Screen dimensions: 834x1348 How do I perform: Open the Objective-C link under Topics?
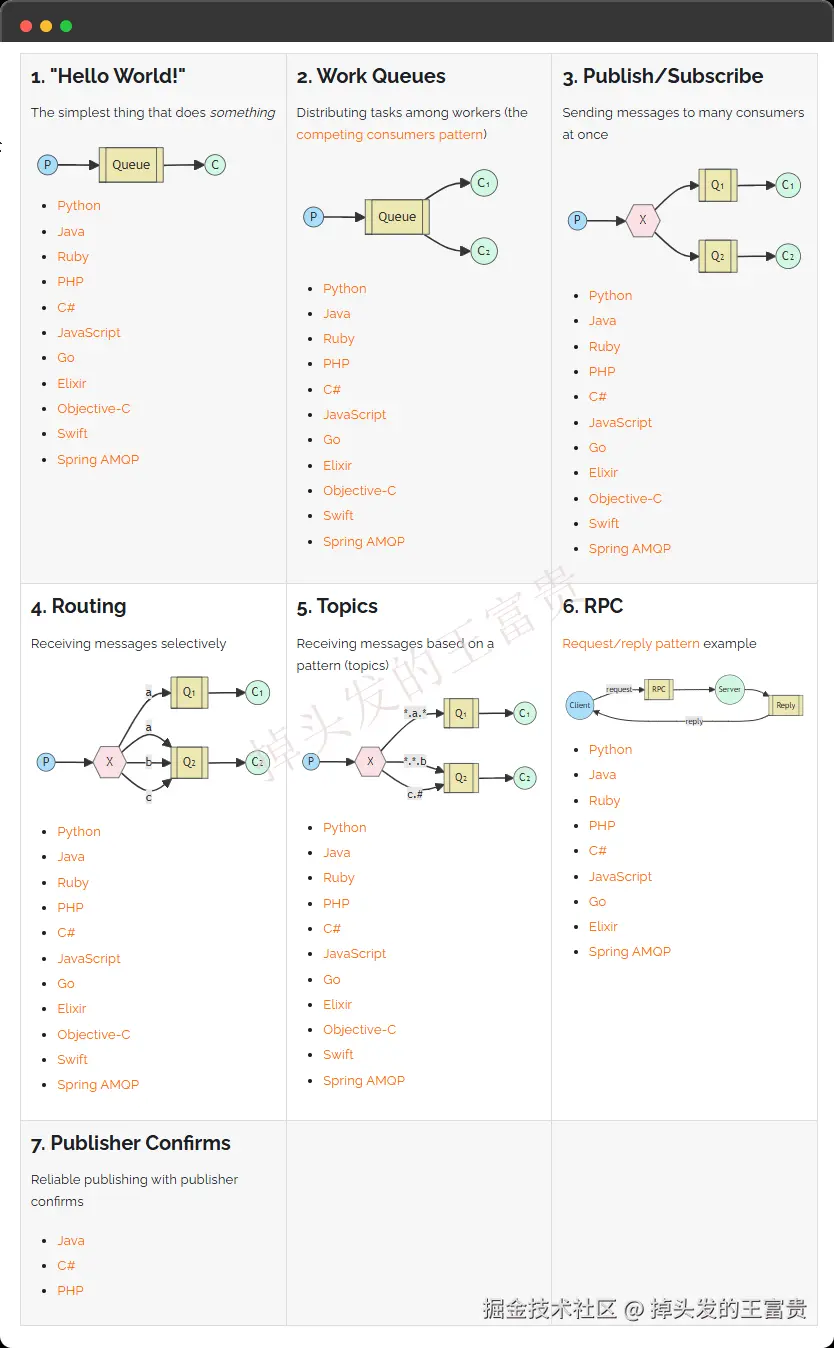359,1030
